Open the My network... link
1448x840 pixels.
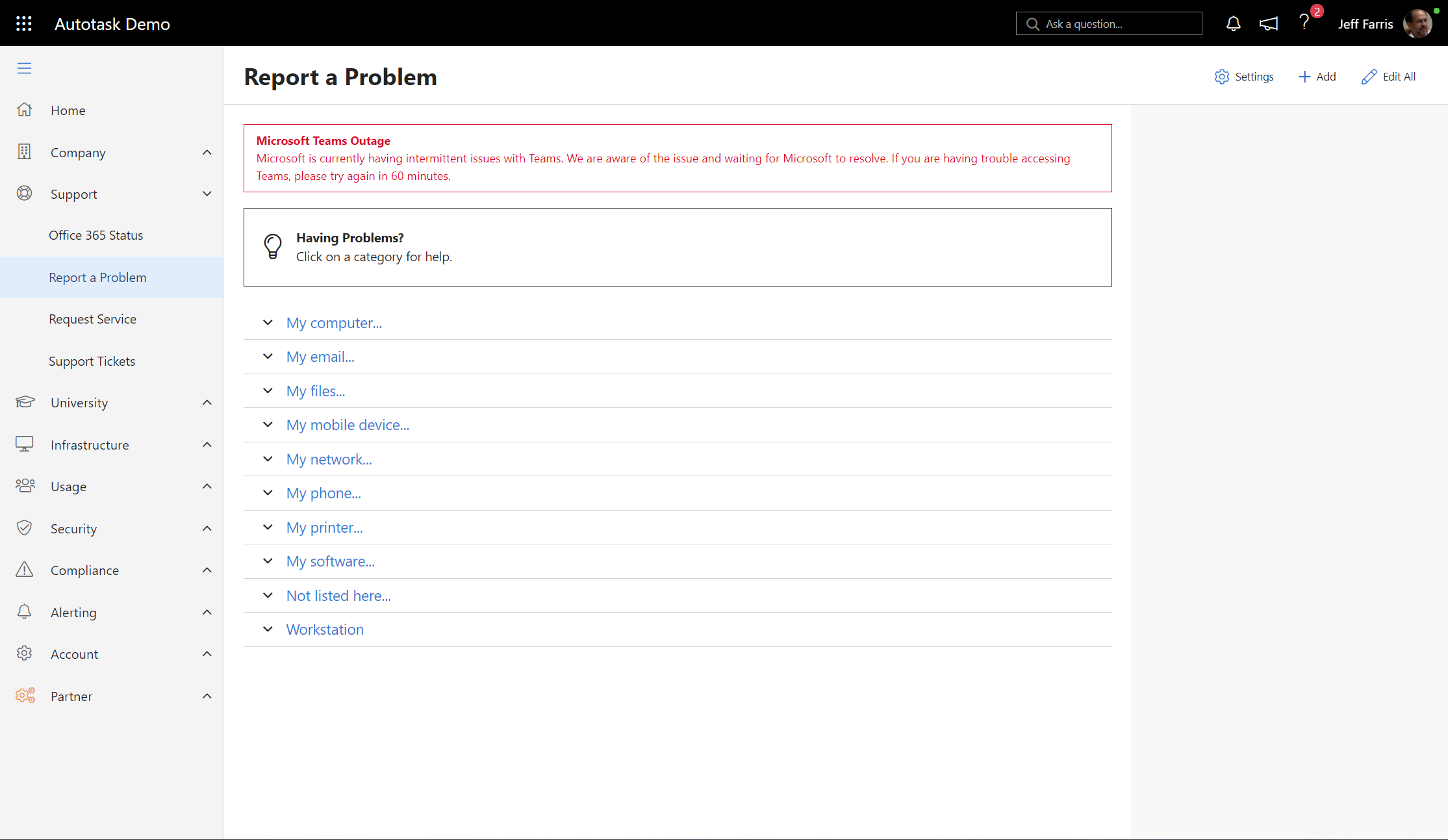[329, 459]
